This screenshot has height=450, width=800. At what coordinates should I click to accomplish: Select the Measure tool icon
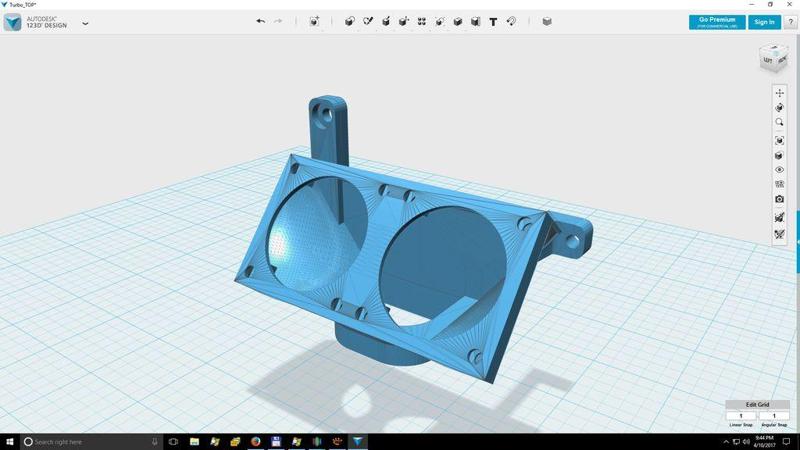pos(476,21)
